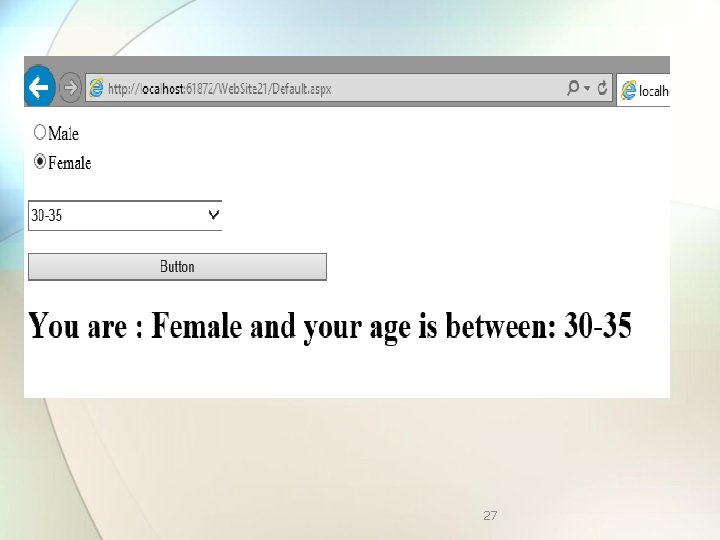720x540 pixels.
Task: Click the 'You are : Female' result text
Action: click(136, 326)
